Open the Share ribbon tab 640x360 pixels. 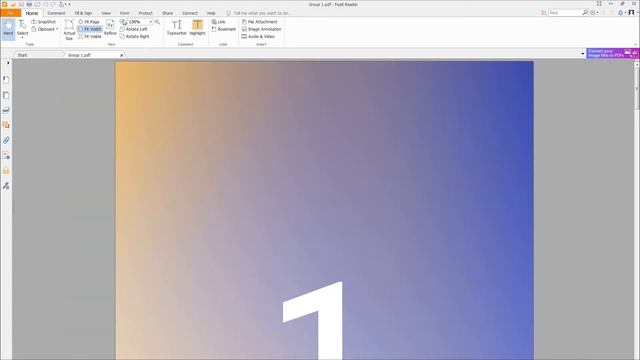167,13
